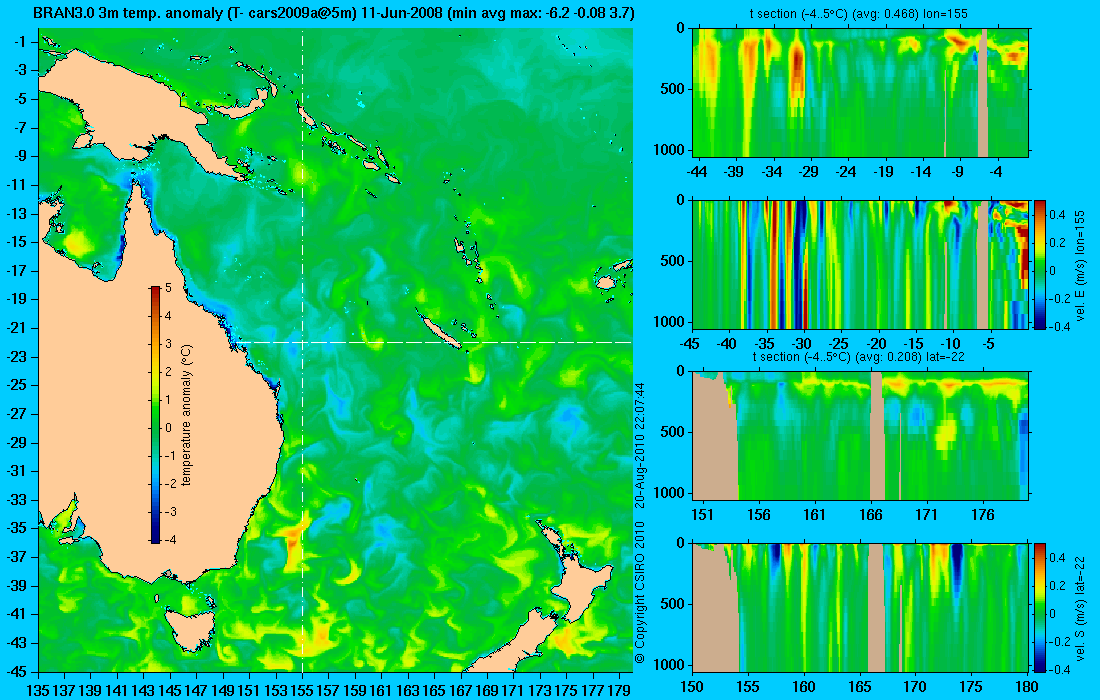Click the '167' longitude tick on the map axis

(x=461, y=691)
